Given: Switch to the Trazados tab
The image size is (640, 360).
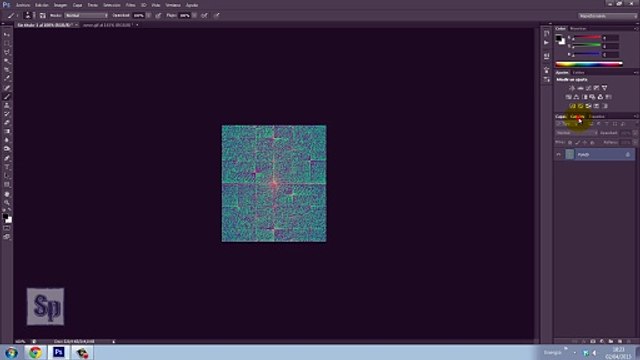Looking at the screenshot, I should (597, 117).
